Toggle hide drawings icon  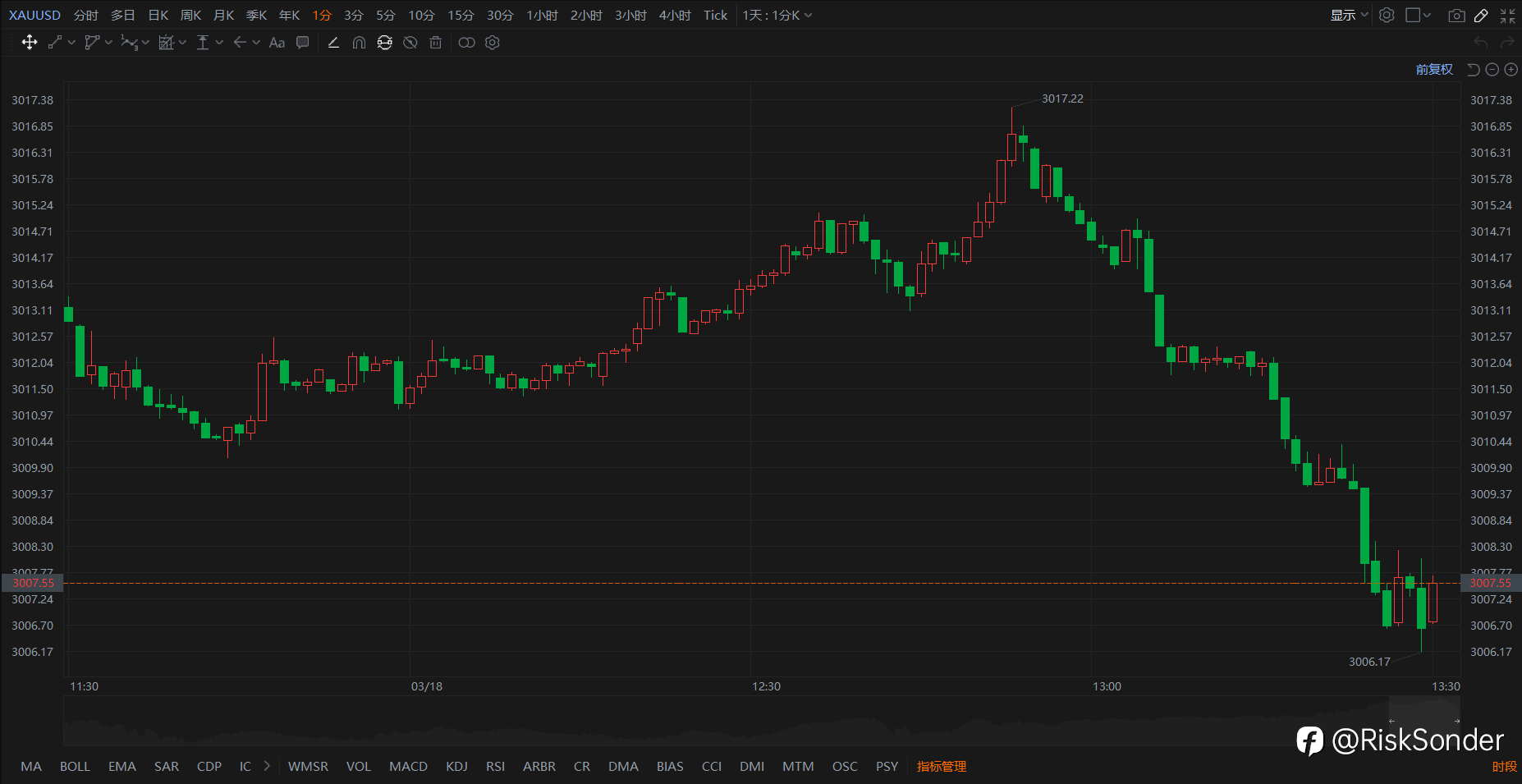pyautogui.click(x=410, y=43)
